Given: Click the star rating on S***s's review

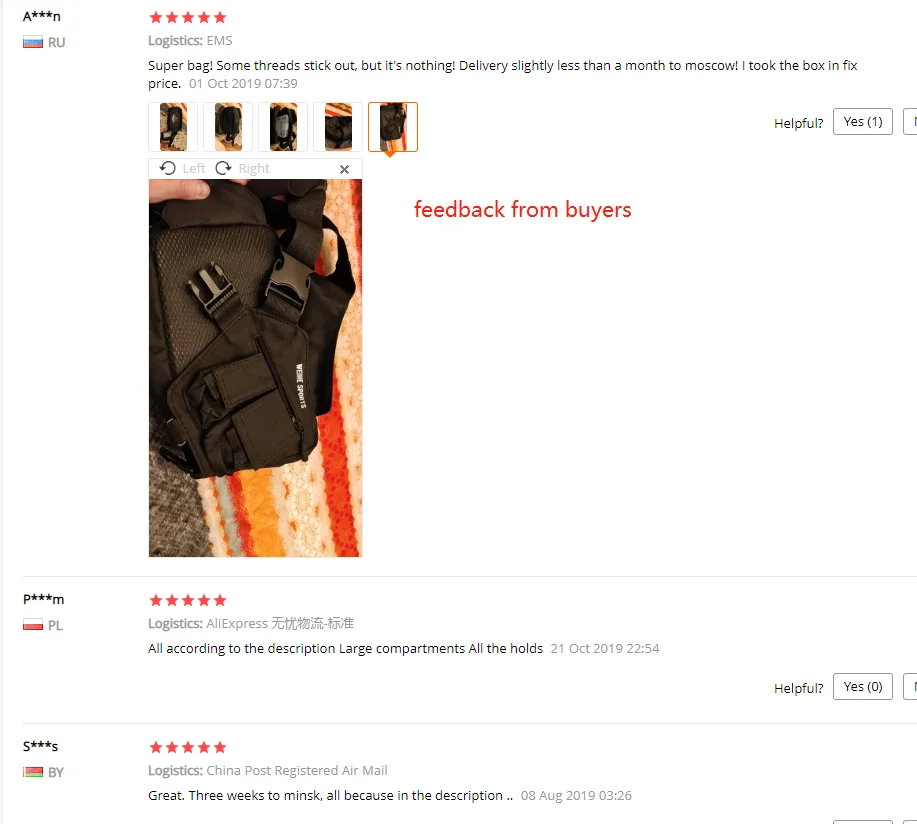Looking at the screenshot, I should [188, 747].
